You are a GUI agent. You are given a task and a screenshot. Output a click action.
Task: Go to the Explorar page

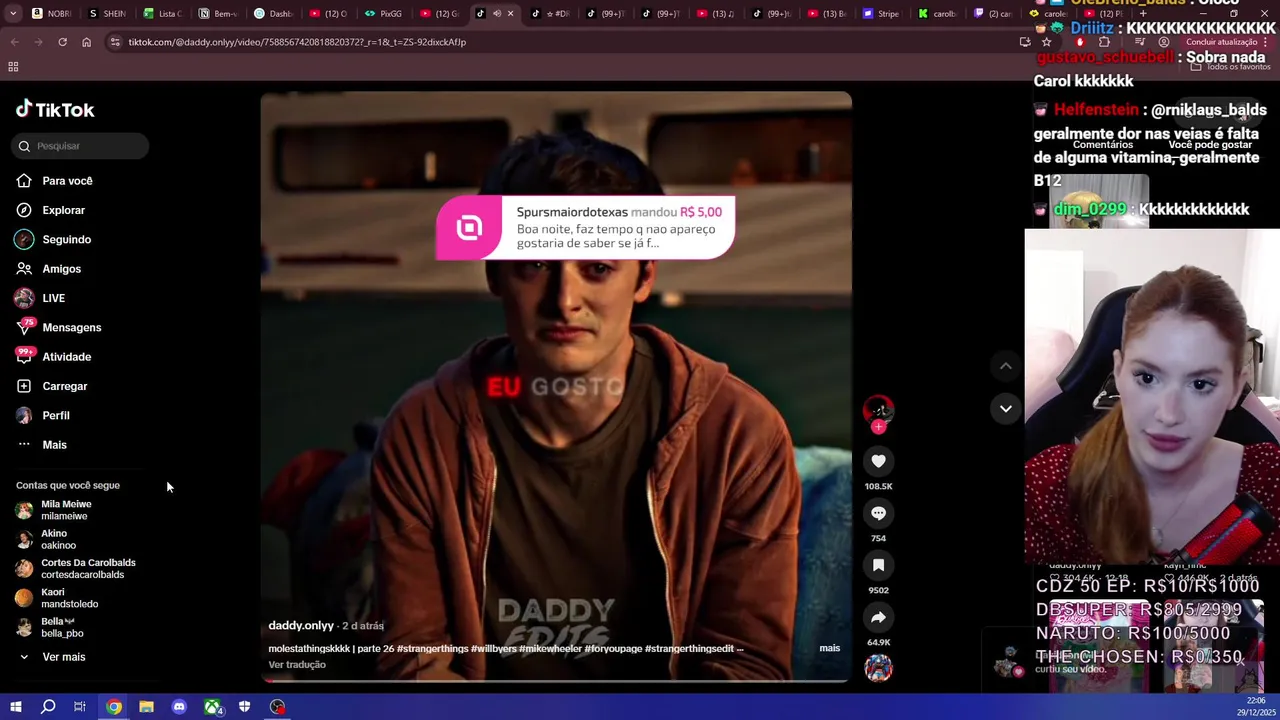(x=50, y=210)
